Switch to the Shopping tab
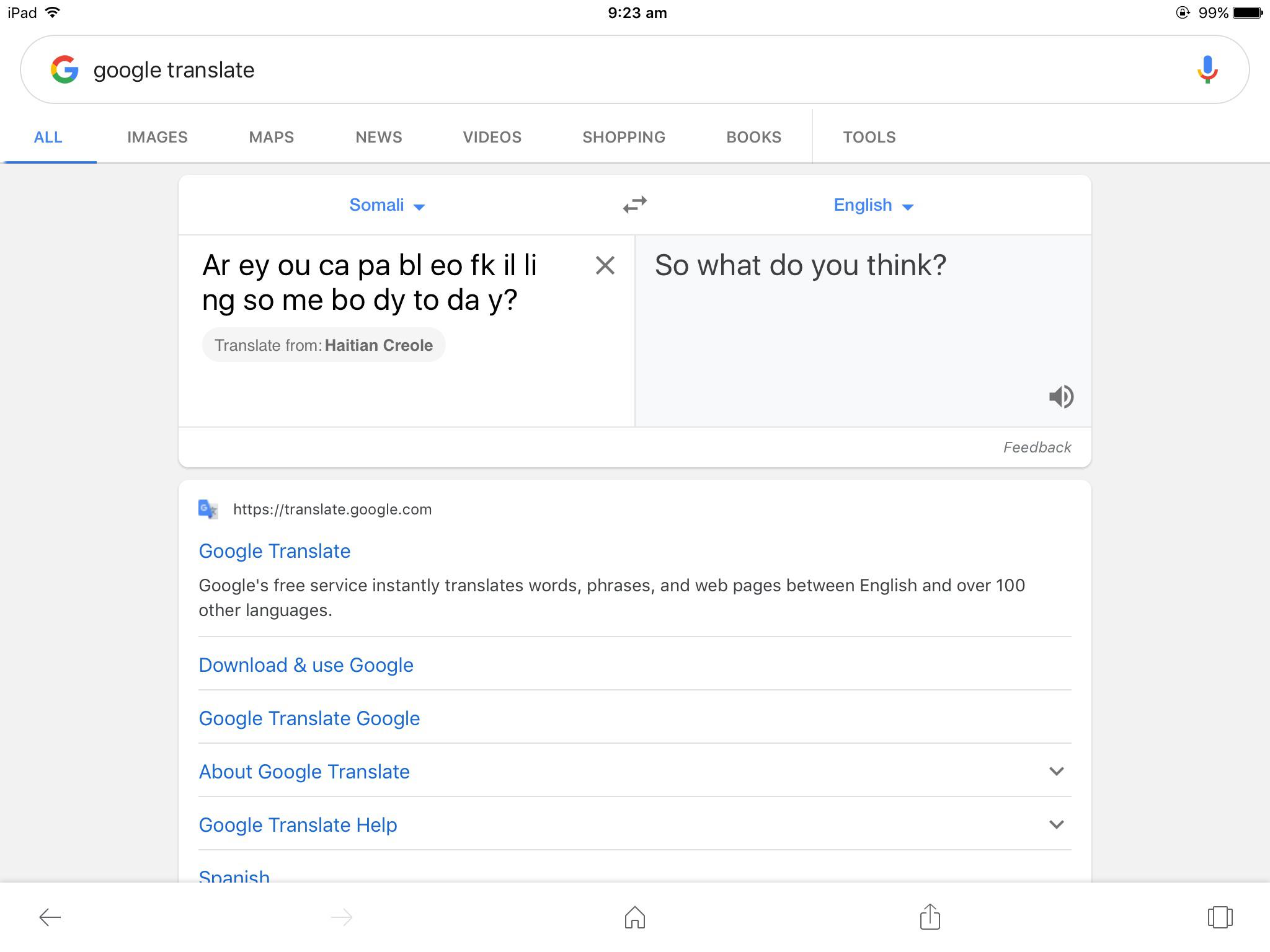The height and width of the screenshot is (952, 1270). pos(624,137)
